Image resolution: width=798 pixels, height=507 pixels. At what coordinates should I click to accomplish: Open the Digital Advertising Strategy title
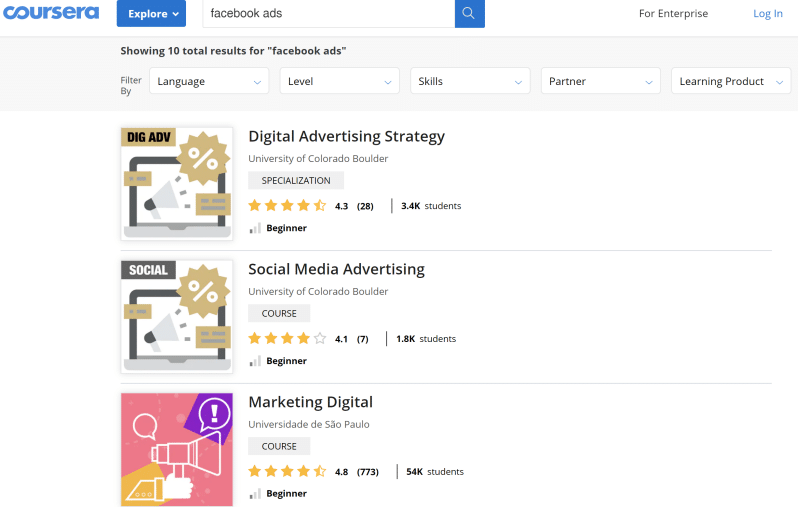tap(346, 136)
